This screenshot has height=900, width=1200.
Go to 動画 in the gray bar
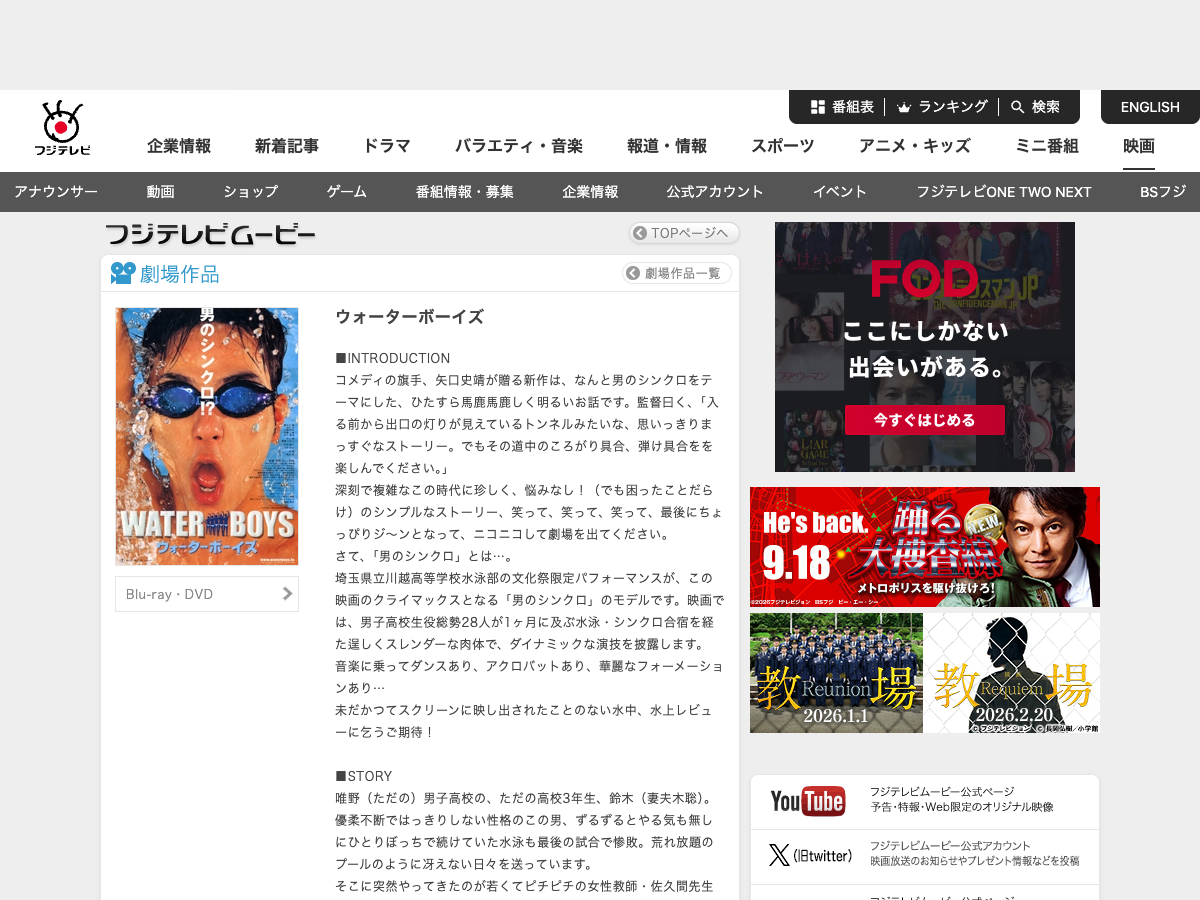(x=160, y=192)
